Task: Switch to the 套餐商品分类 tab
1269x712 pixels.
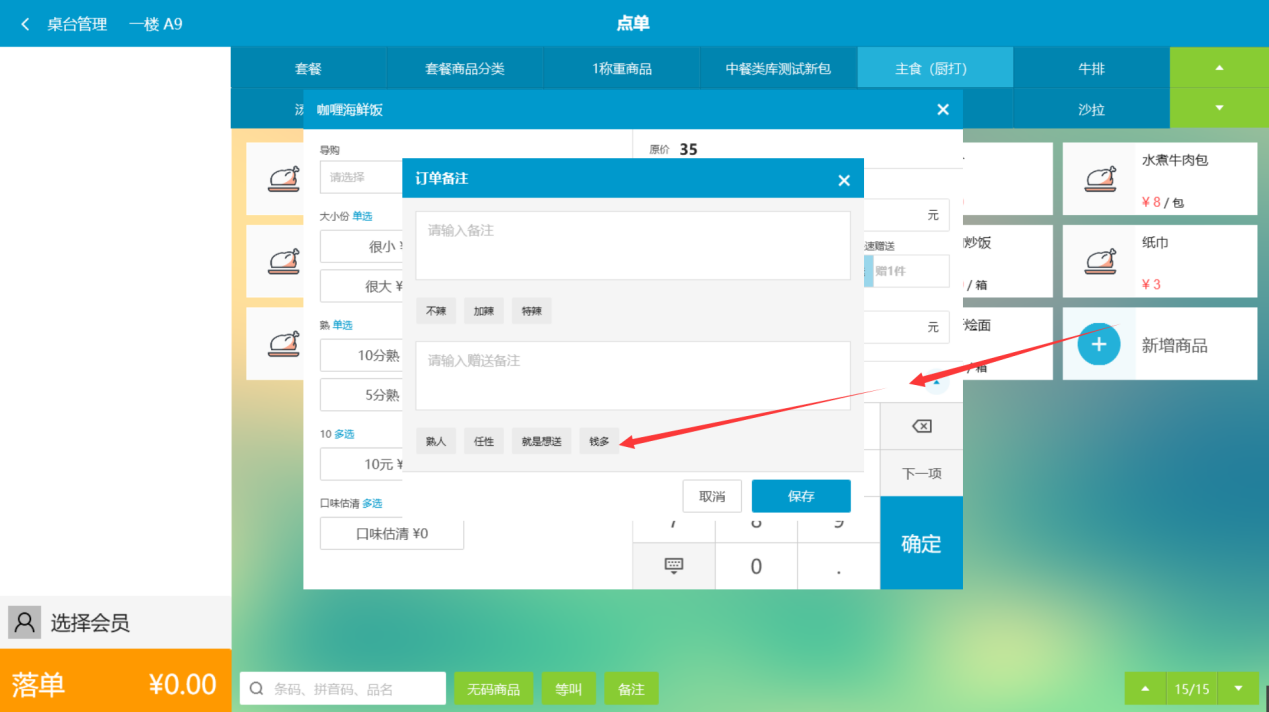Action: pyautogui.click(x=465, y=68)
